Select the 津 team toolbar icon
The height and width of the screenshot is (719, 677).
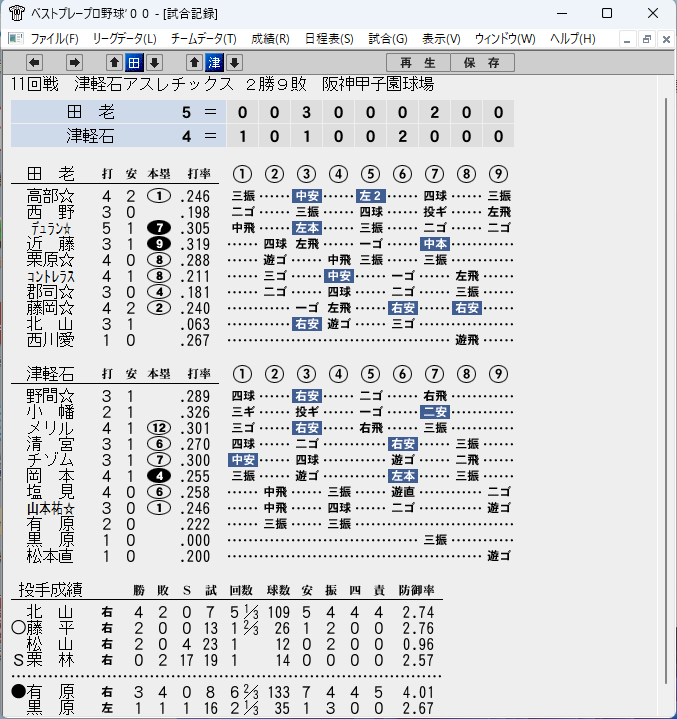[x=214, y=62]
